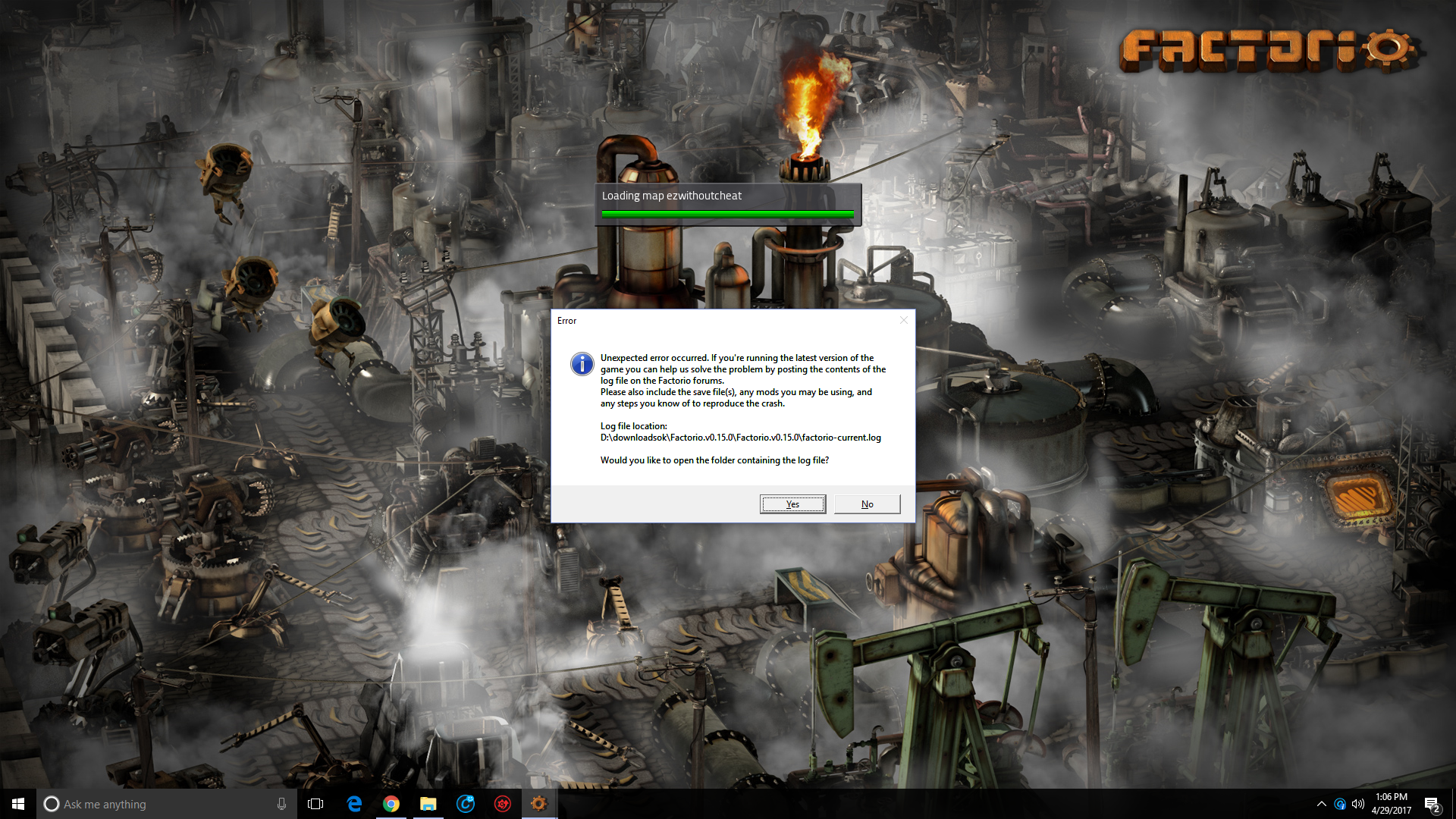Click the blue information icon in Error dialog
Viewport: 1456px width, 819px height.
pyautogui.click(x=582, y=364)
